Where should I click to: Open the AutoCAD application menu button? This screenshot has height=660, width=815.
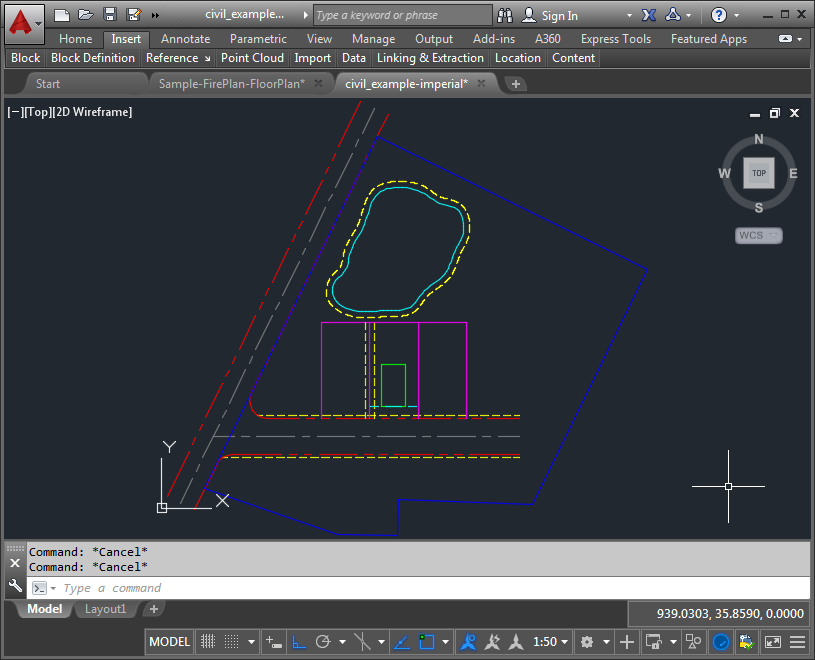22,19
